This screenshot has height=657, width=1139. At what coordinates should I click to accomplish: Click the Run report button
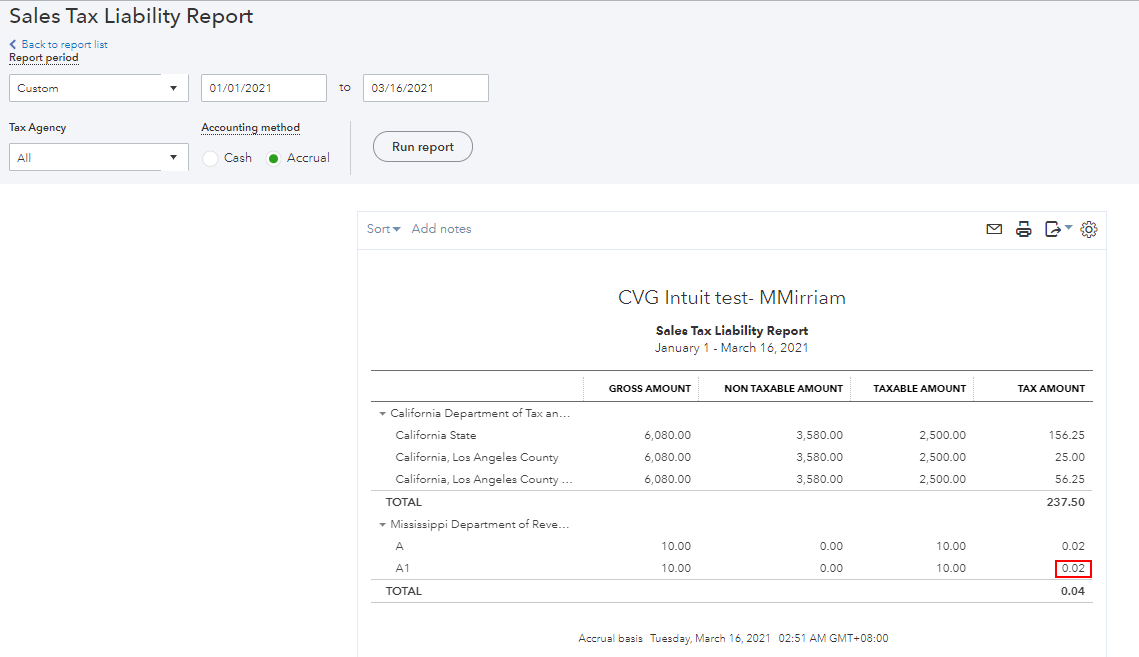click(x=422, y=146)
